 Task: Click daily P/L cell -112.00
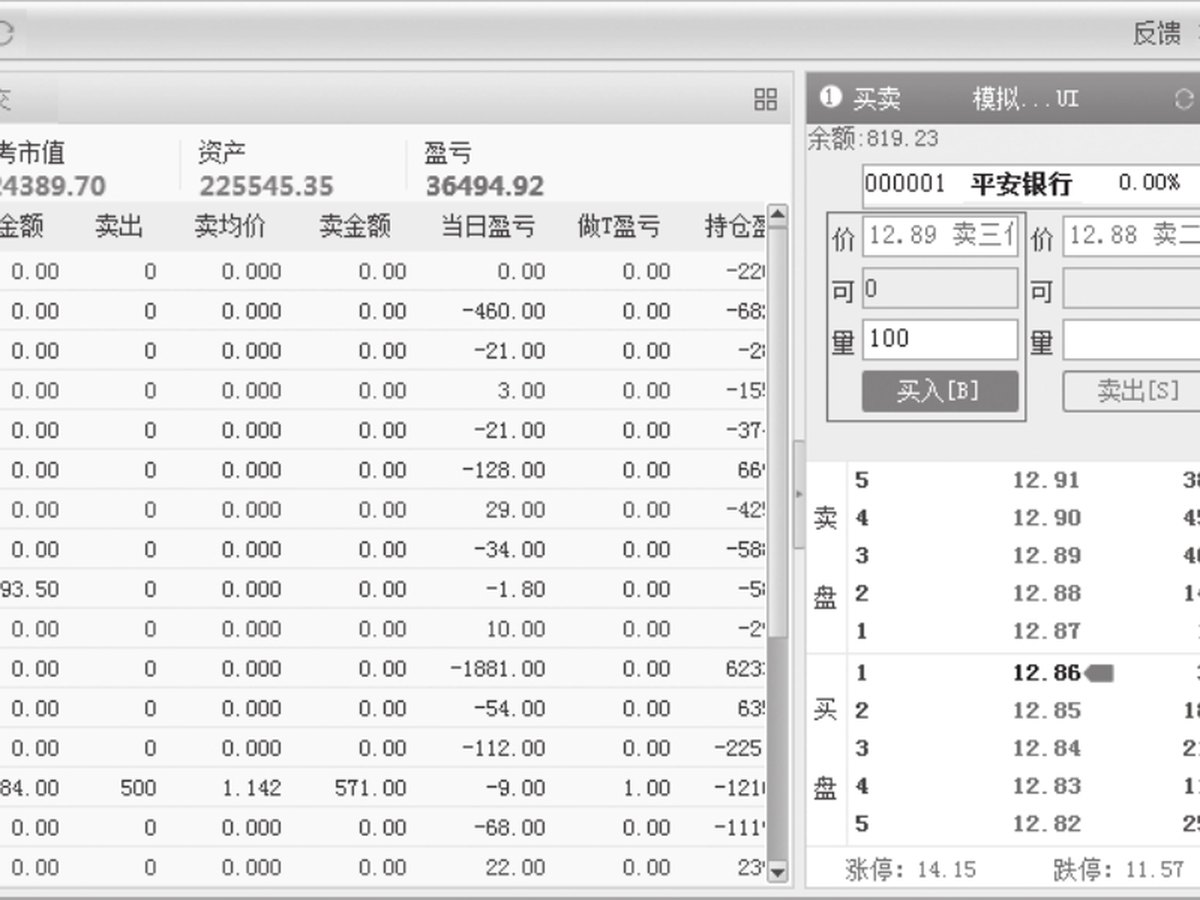[x=504, y=749]
